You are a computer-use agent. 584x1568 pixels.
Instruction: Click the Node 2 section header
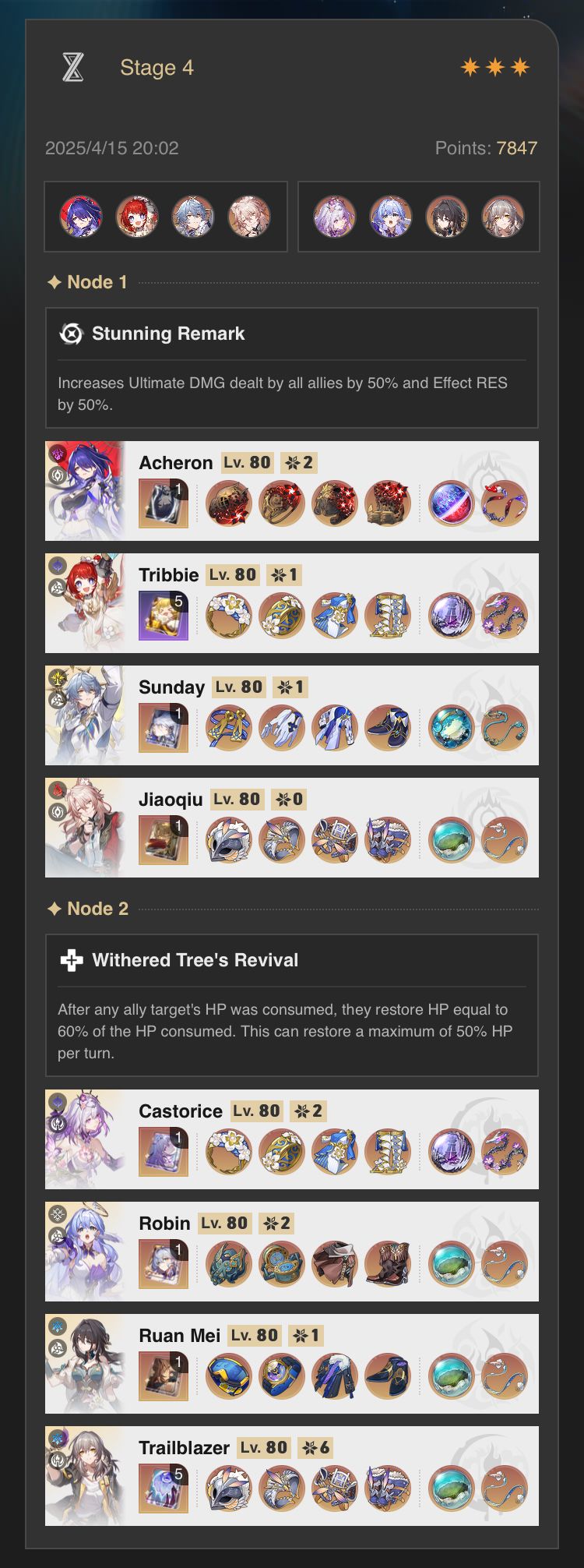pos(88,909)
